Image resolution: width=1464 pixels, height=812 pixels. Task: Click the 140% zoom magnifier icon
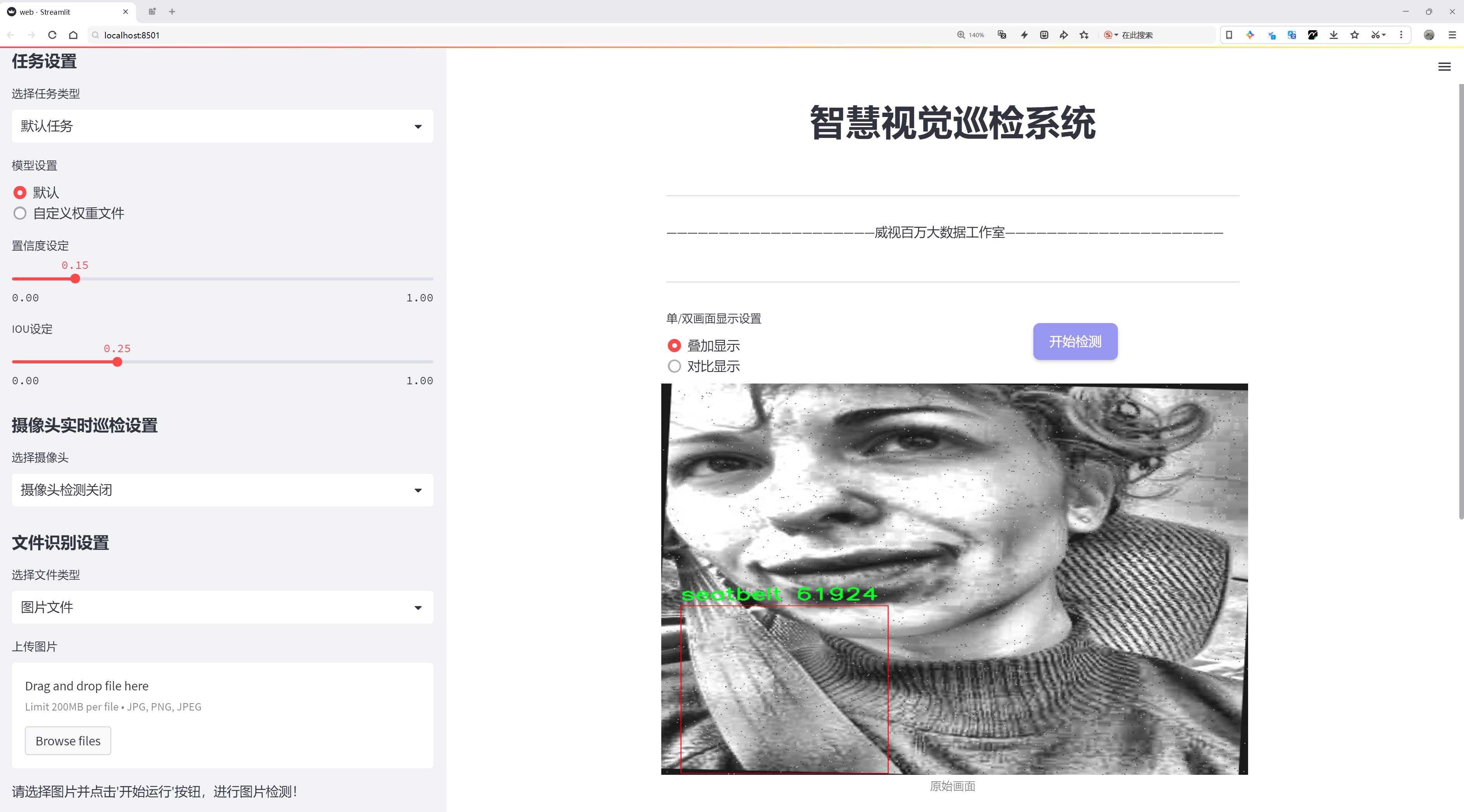(961, 35)
